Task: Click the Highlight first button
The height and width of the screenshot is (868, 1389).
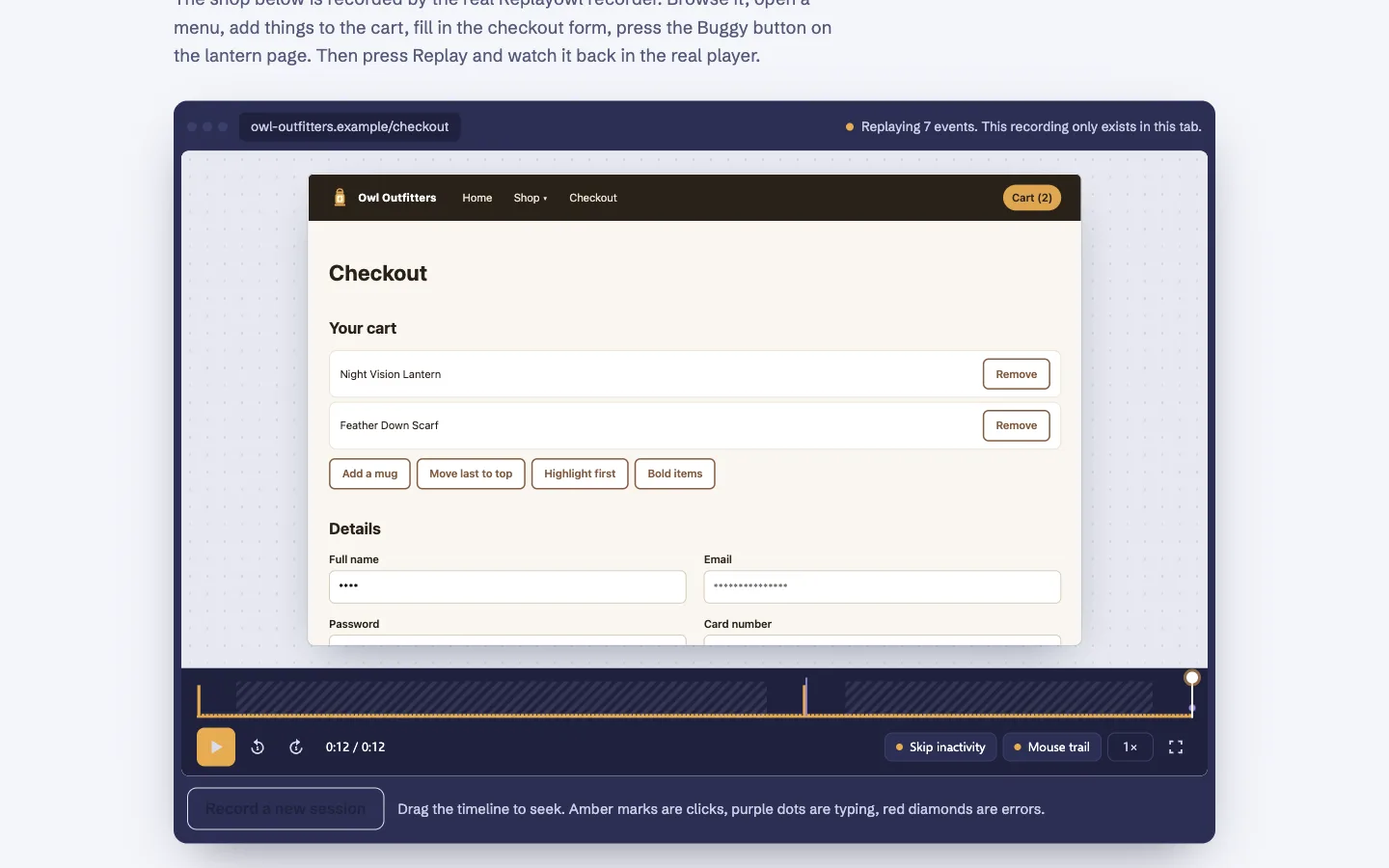Action: pyautogui.click(x=580, y=474)
